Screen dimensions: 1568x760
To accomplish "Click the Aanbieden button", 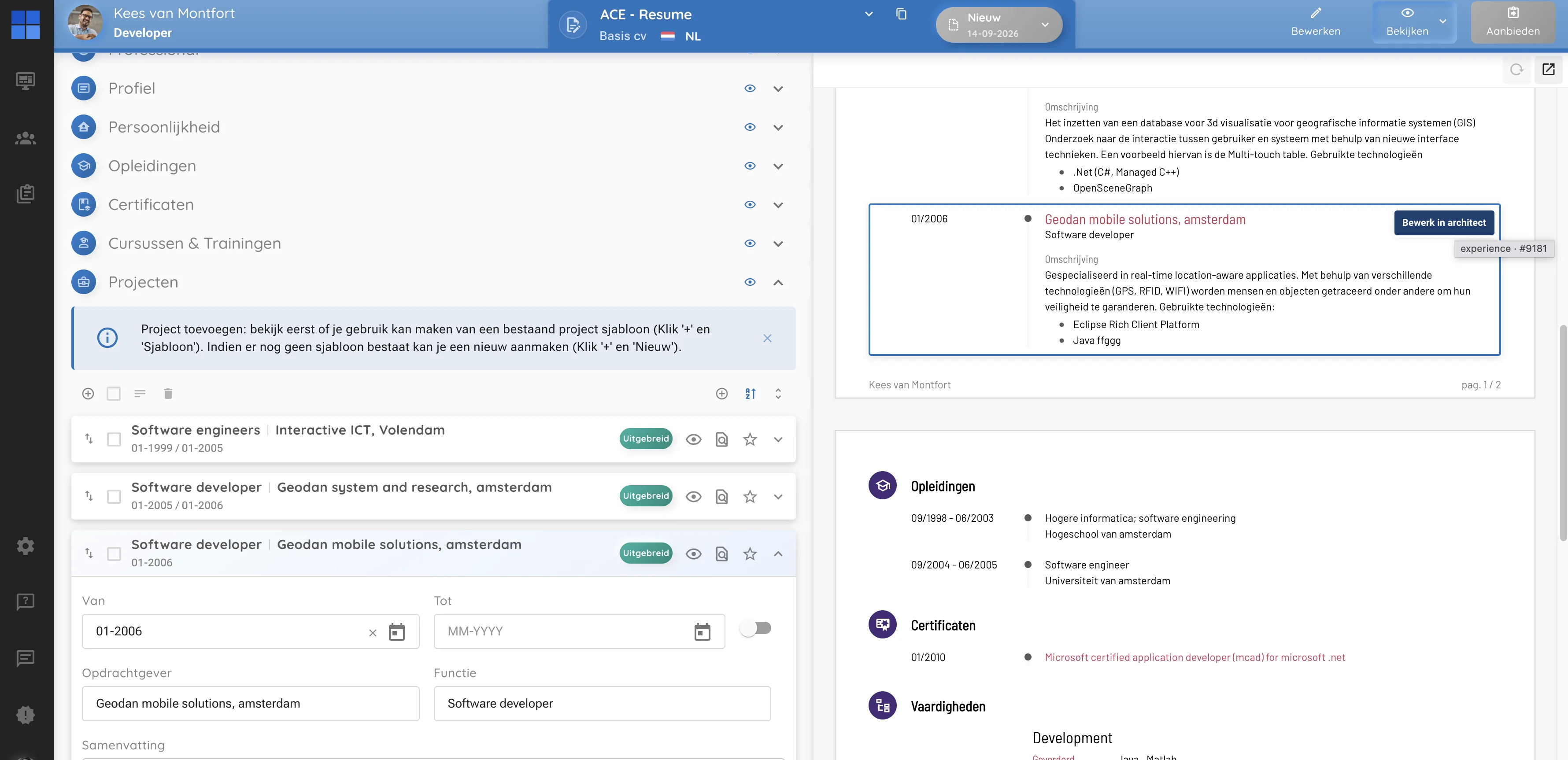I will pyautogui.click(x=1513, y=22).
